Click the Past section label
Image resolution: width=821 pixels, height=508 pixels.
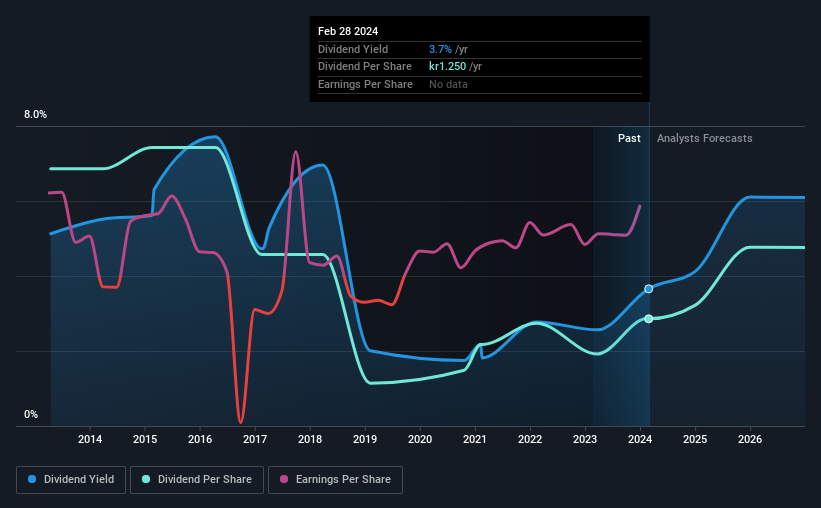click(x=629, y=138)
